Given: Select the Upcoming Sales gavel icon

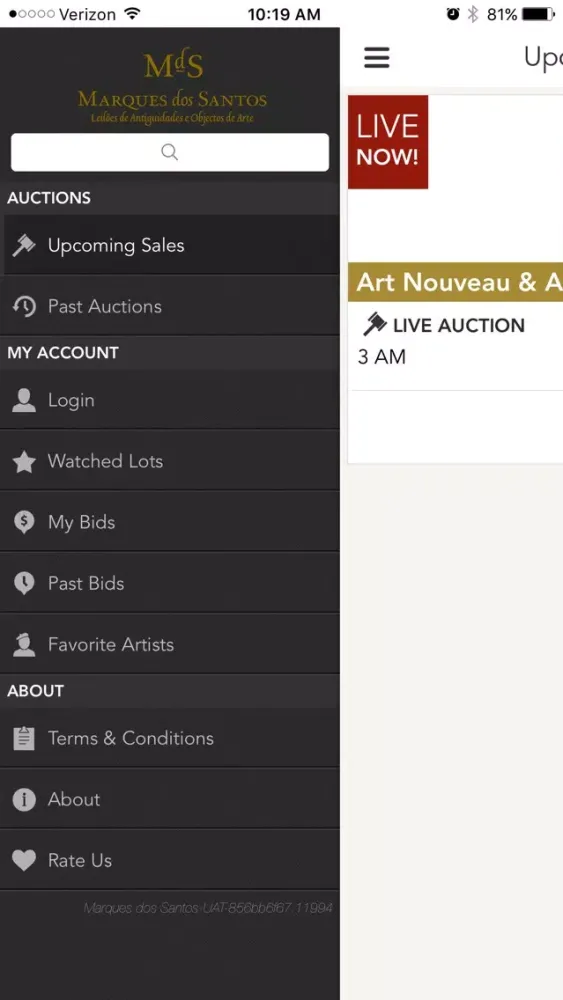Looking at the screenshot, I should [24, 246].
